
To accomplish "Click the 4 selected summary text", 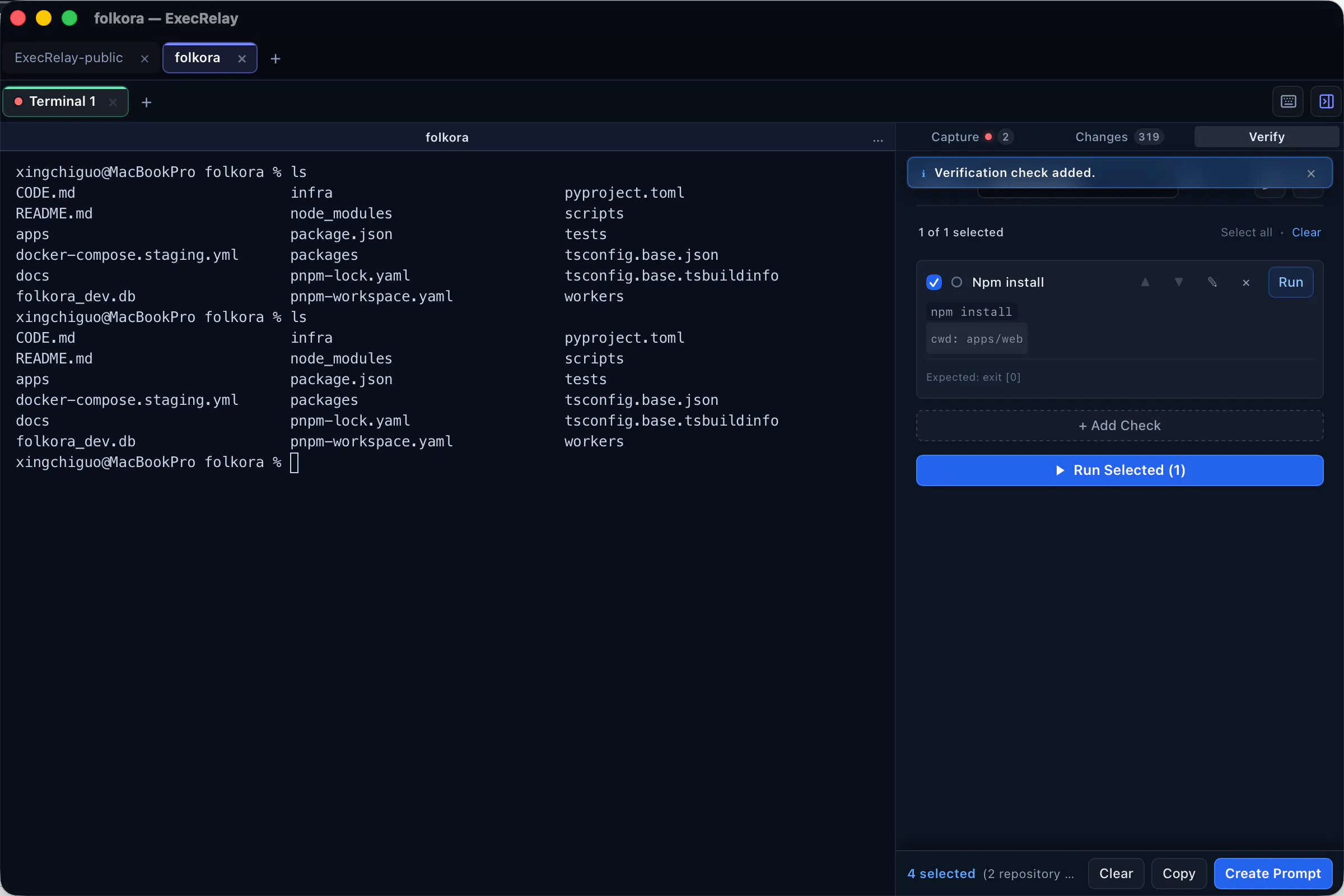I will [941, 874].
